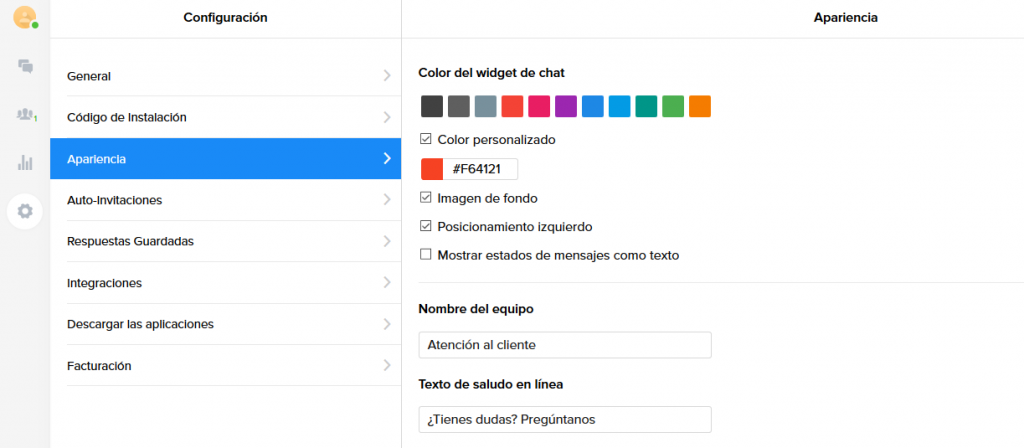1024x448 pixels.
Task: Select the Apariencia menu item
Action: pos(225,158)
